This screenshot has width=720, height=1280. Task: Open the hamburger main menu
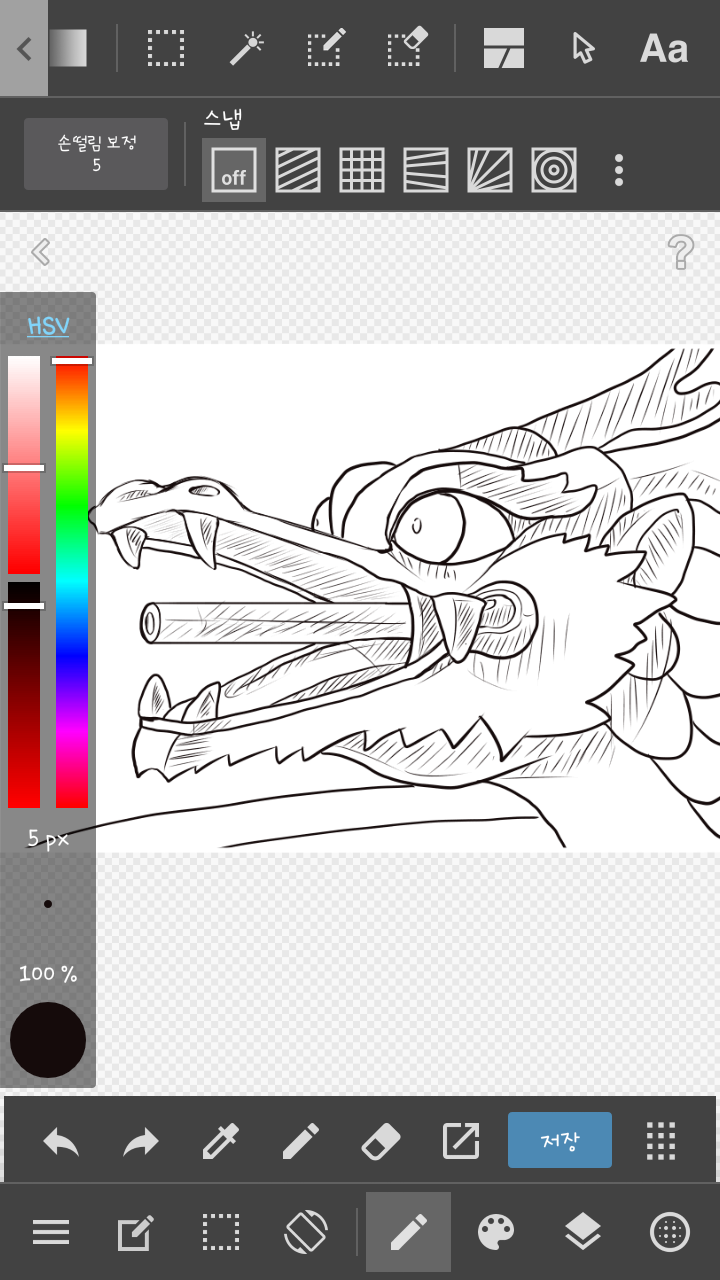click(x=51, y=1232)
